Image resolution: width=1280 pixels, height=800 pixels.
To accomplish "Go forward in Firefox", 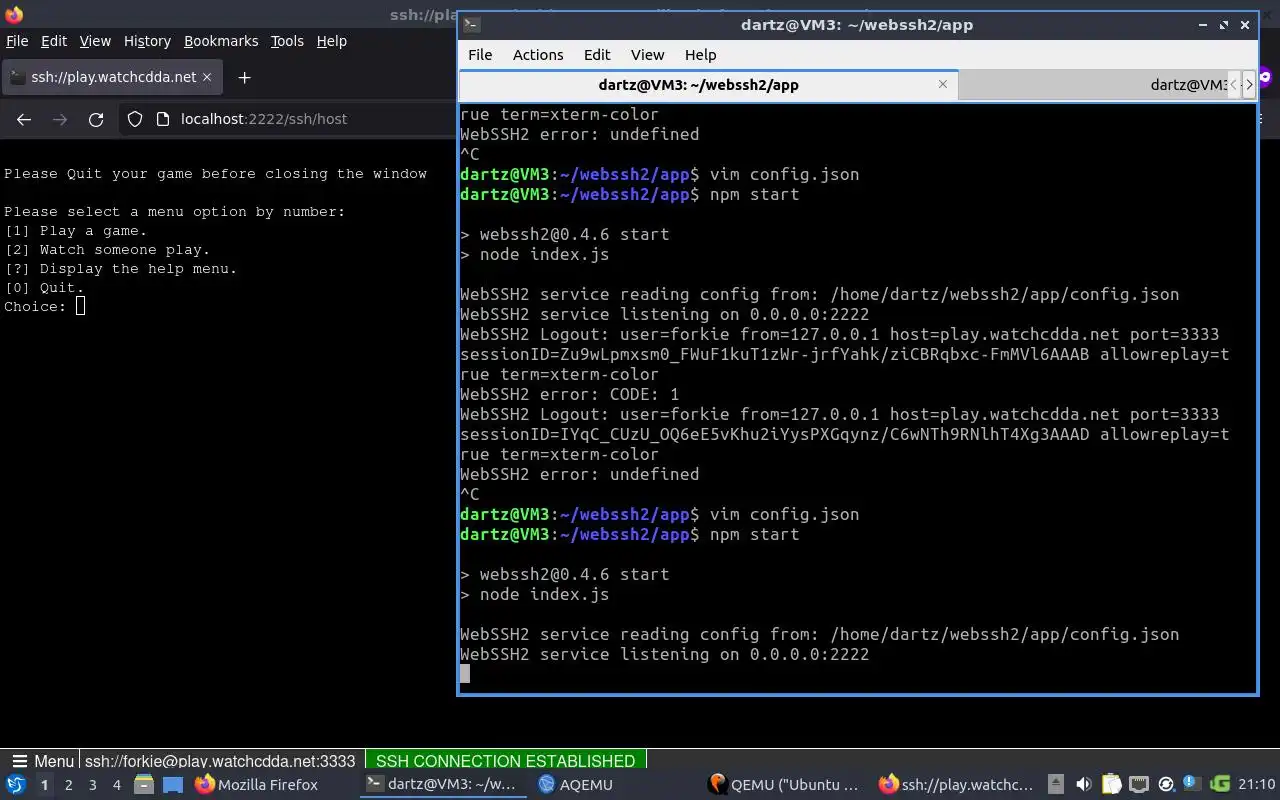I will [60, 119].
